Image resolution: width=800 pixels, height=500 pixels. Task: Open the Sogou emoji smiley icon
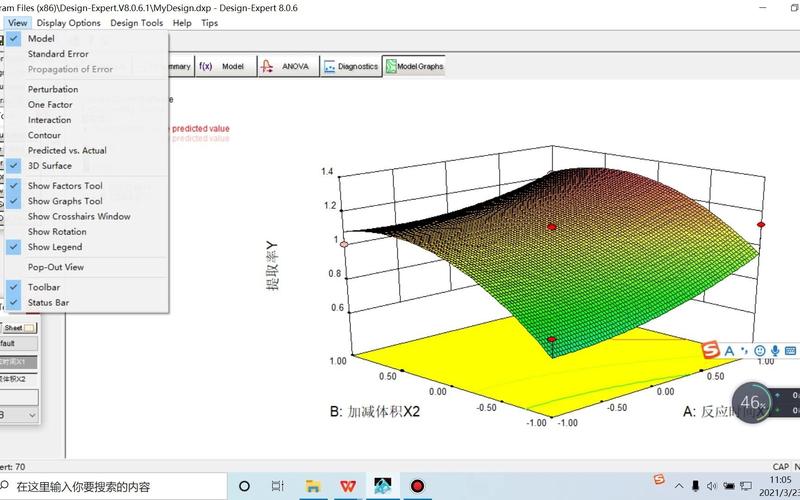(x=760, y=350)
